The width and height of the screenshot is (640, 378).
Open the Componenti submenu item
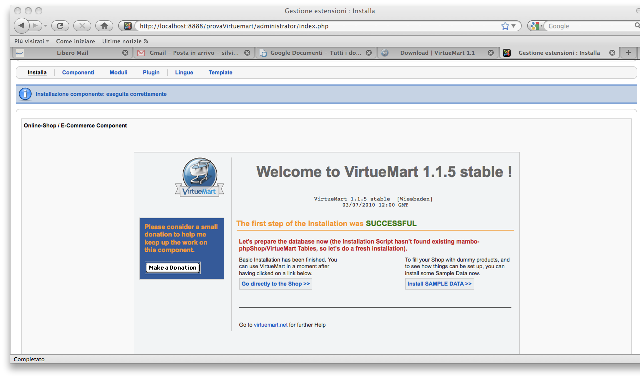[x=78, y=72]
